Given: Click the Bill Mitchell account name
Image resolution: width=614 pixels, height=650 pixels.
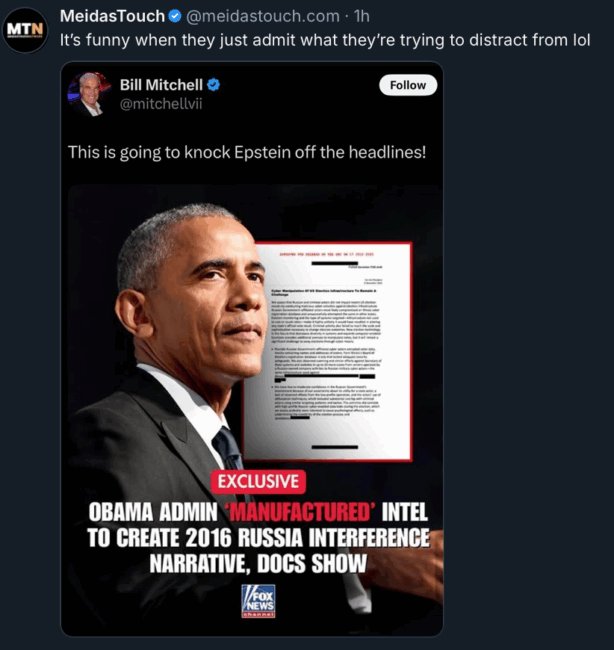Looking at the screenshot, I should pyautogui.click(x=161, y=85).
